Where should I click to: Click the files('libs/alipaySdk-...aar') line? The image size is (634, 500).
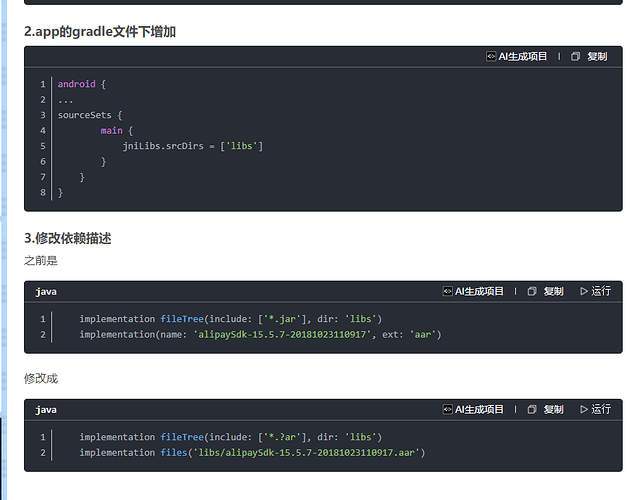(x=252, y=453)
